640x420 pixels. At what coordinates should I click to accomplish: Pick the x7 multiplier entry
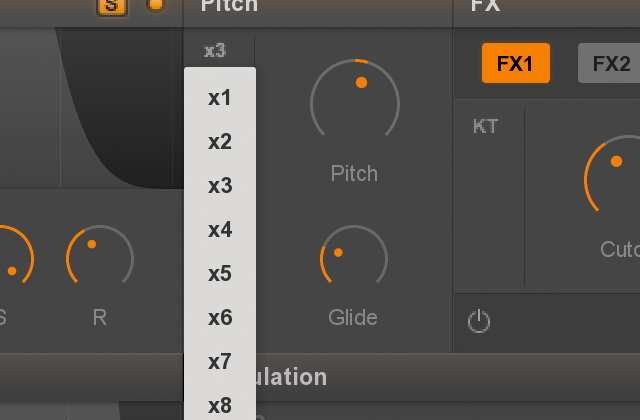(x=220, y=362)
